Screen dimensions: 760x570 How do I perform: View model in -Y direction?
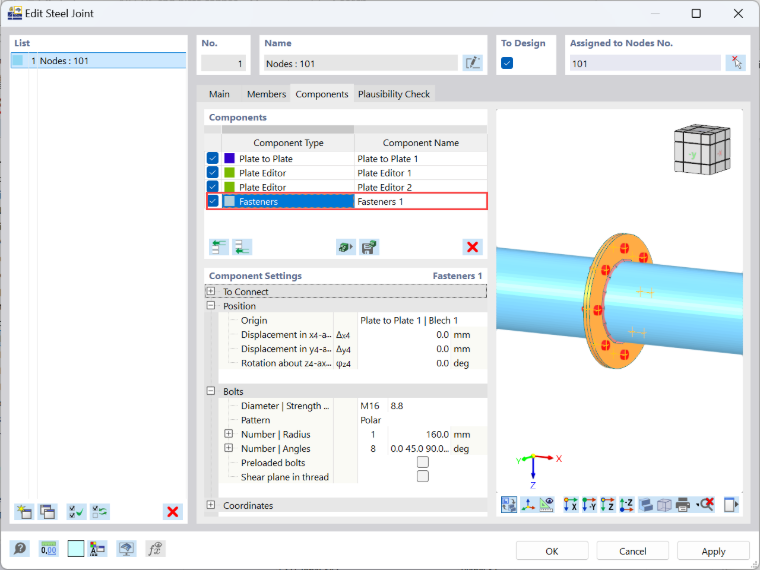[x=589, y=505]
